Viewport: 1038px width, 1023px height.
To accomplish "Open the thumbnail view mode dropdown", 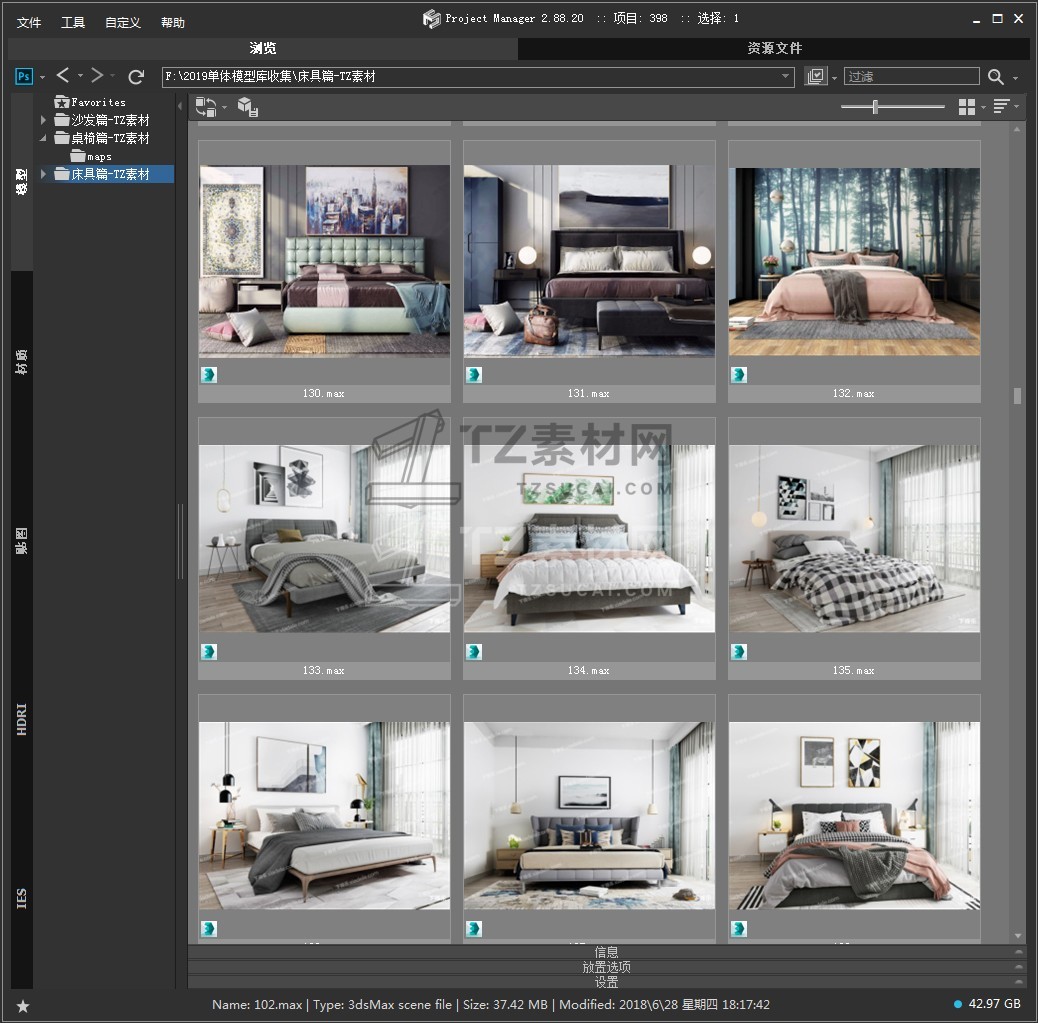I will pyautogui.click(x=968, y=107).
